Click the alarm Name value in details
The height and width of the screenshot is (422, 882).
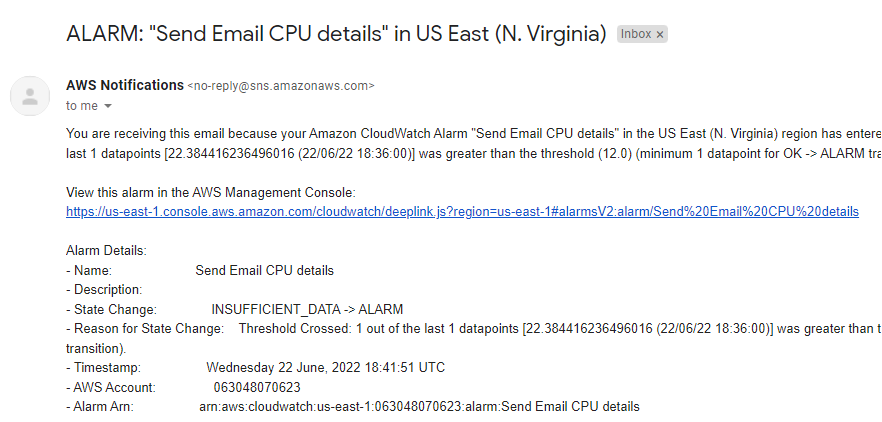(x=264, y=271)
